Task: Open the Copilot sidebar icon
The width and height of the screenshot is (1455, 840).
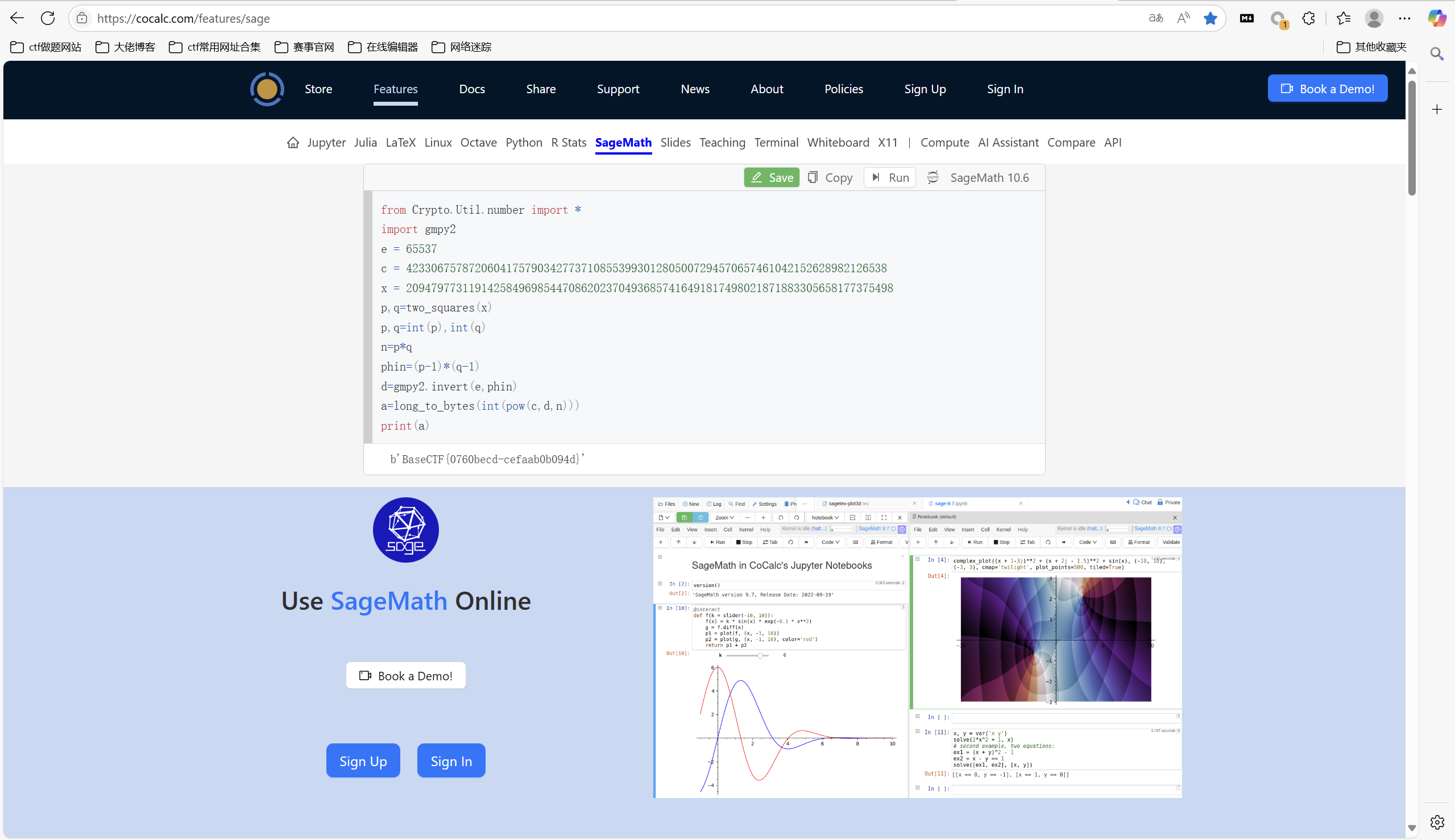Action: (x=1437, y=18)
